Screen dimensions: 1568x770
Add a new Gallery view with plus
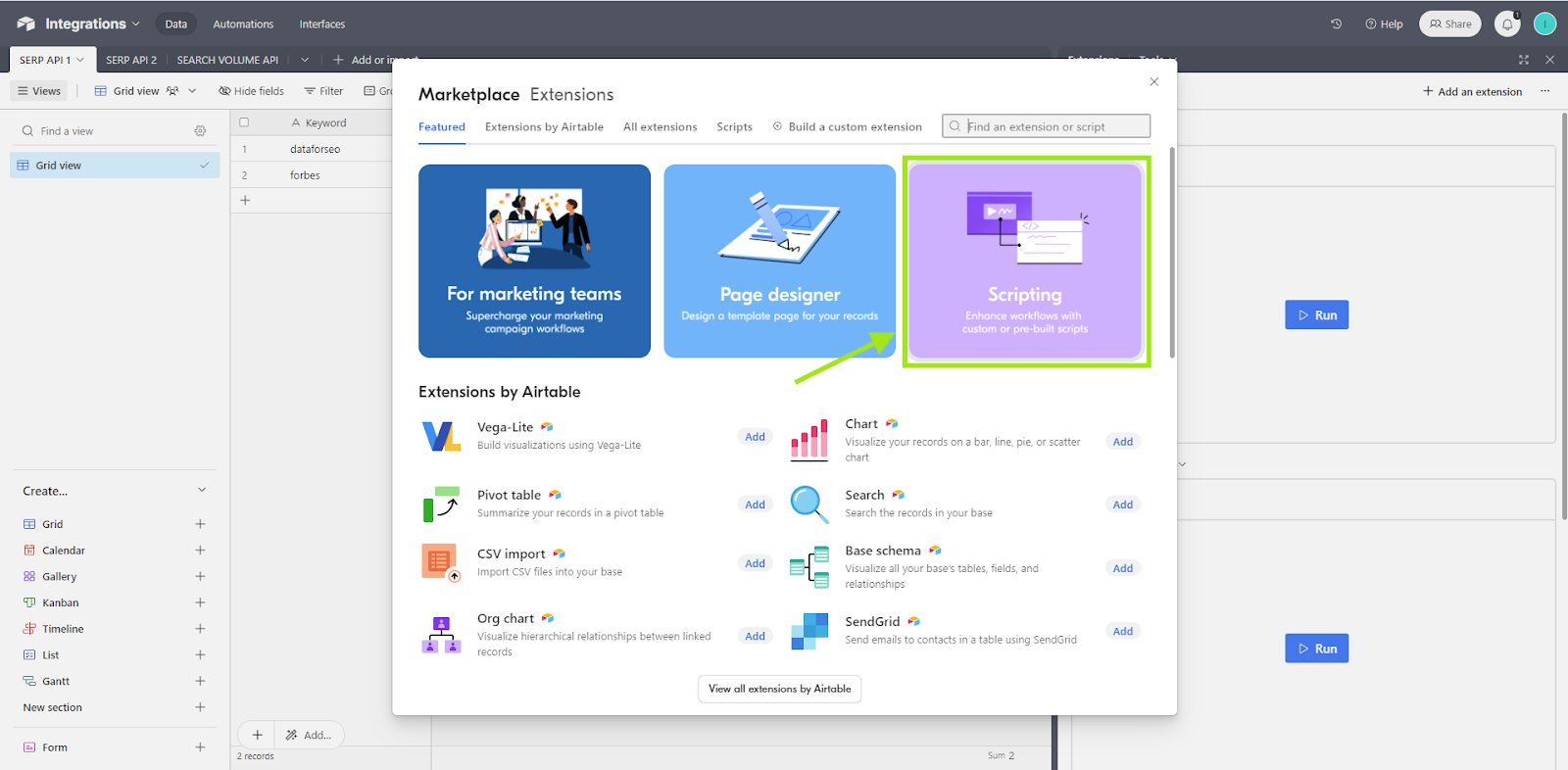pyautogui.click(x=200, y=576)
